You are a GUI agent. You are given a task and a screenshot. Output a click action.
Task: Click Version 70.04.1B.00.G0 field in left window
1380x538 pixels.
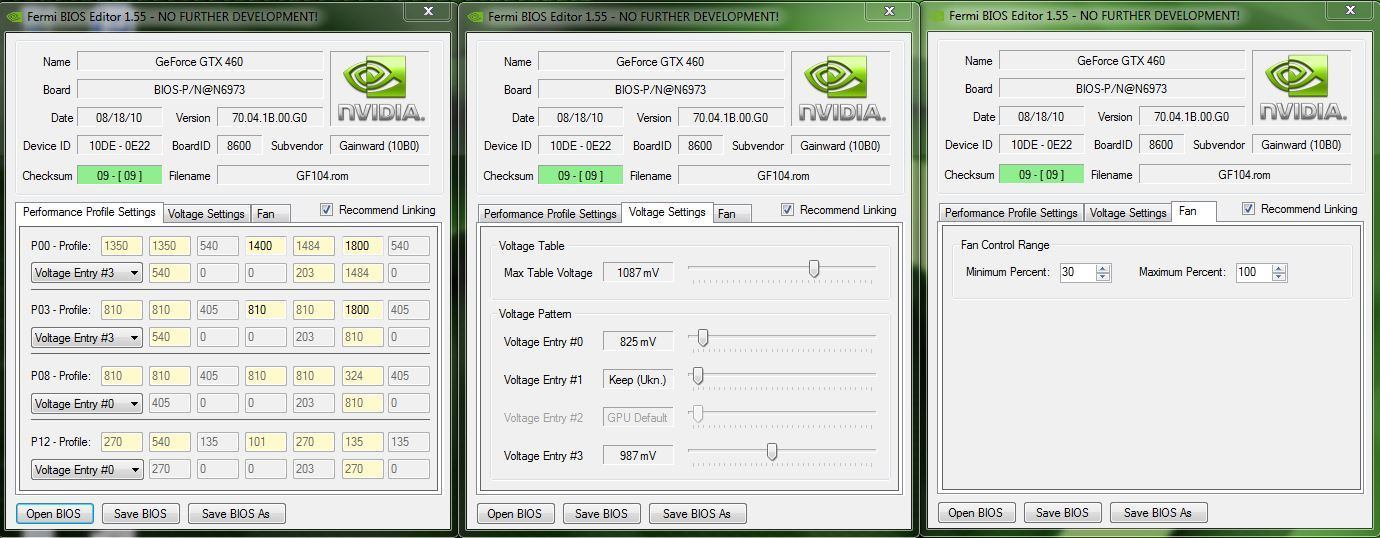270,118
